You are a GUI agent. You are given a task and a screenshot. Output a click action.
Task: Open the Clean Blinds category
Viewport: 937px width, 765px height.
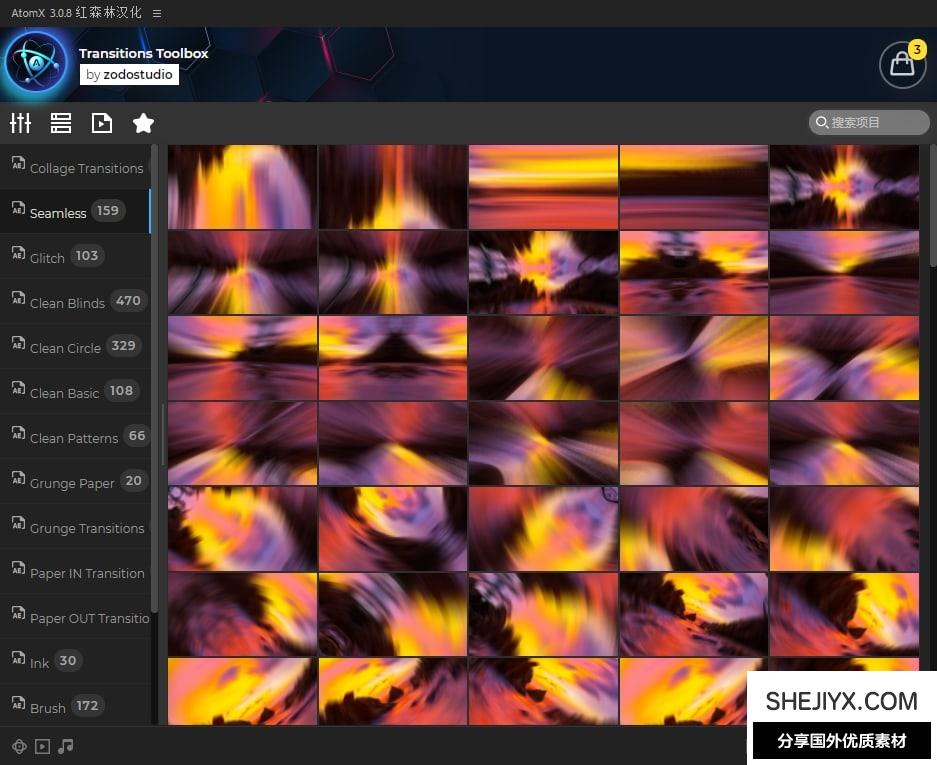(x=67, y=303)
